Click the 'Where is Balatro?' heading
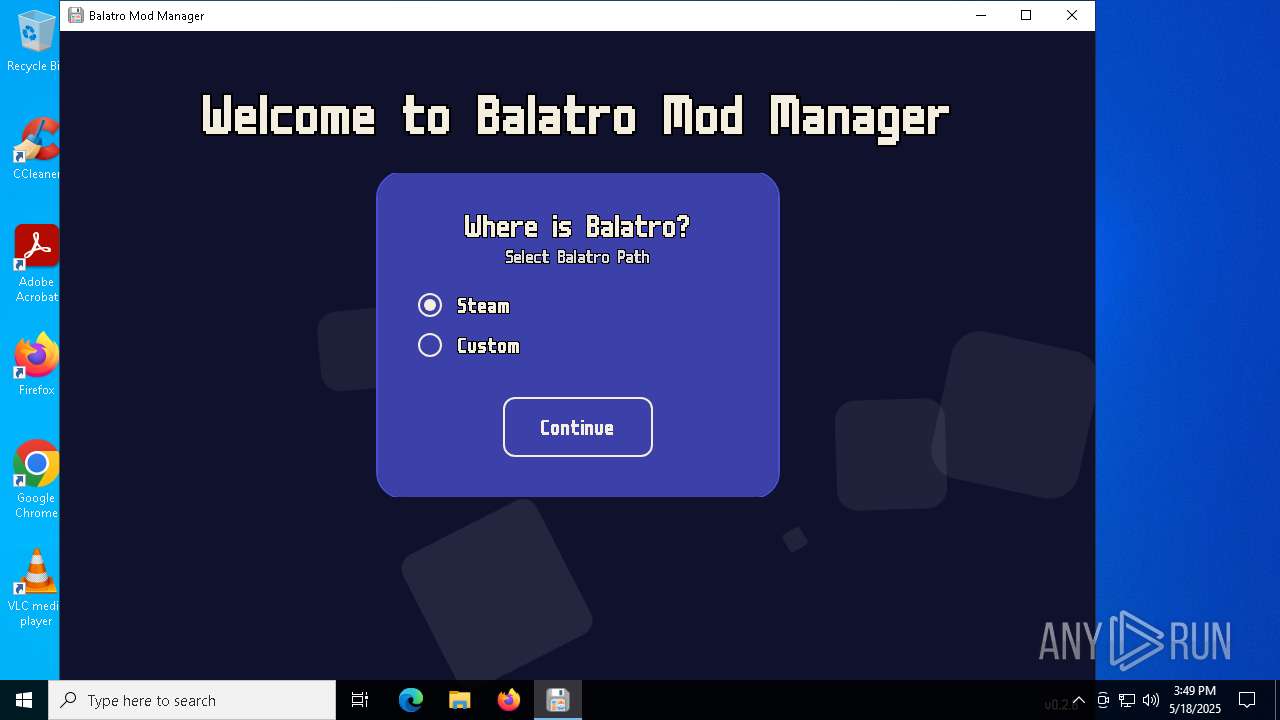Image resolution: width=1280 pixels, height=720 pixels. coord(577,227)
